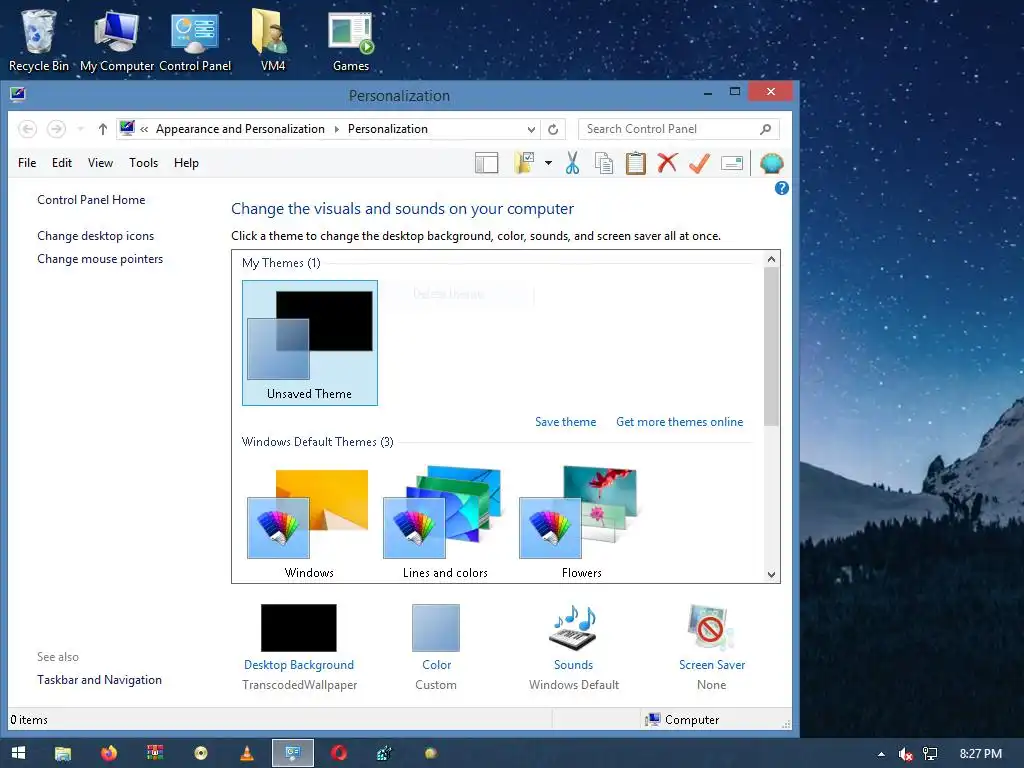Open the Tools menu
Viewport: 1024px width, 768px height.
tap(144, 163)
